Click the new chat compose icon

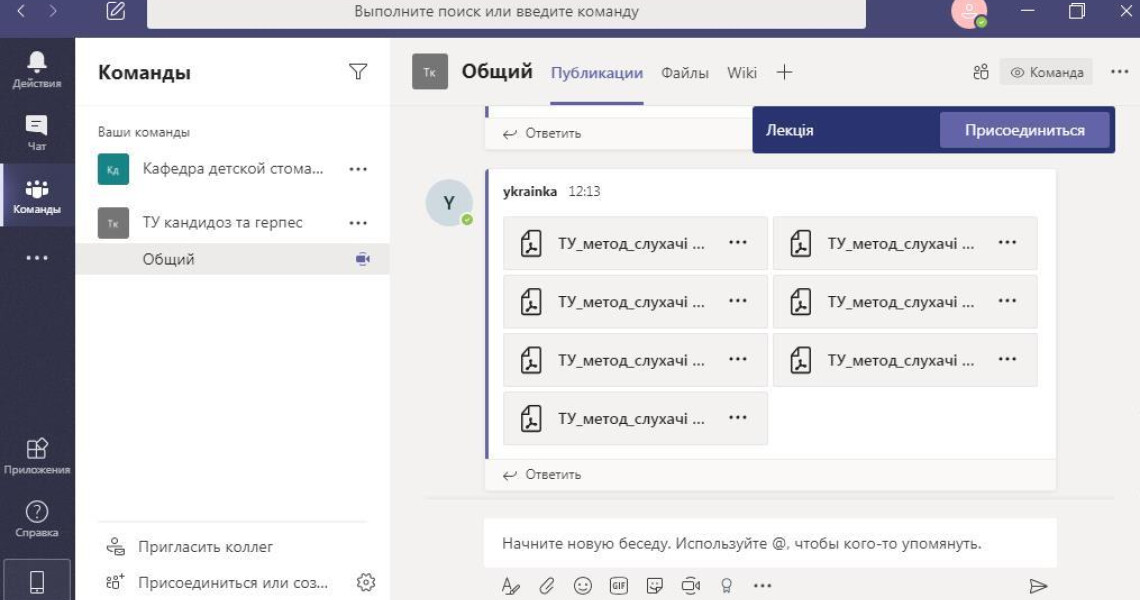click(116, 12)
